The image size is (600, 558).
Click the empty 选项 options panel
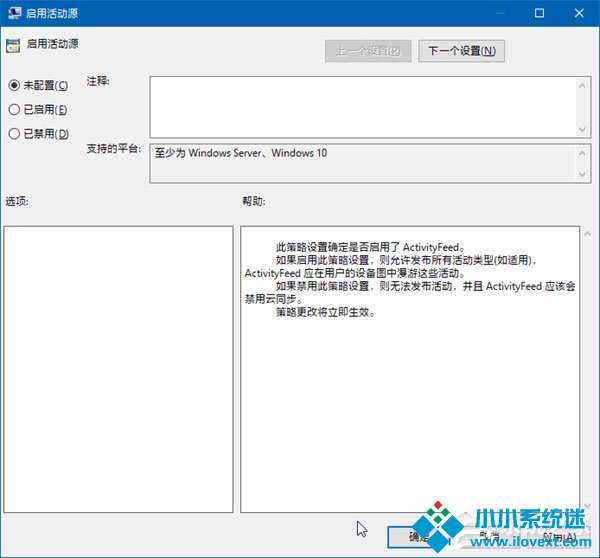pyautogui.click(x=118, y=369)
